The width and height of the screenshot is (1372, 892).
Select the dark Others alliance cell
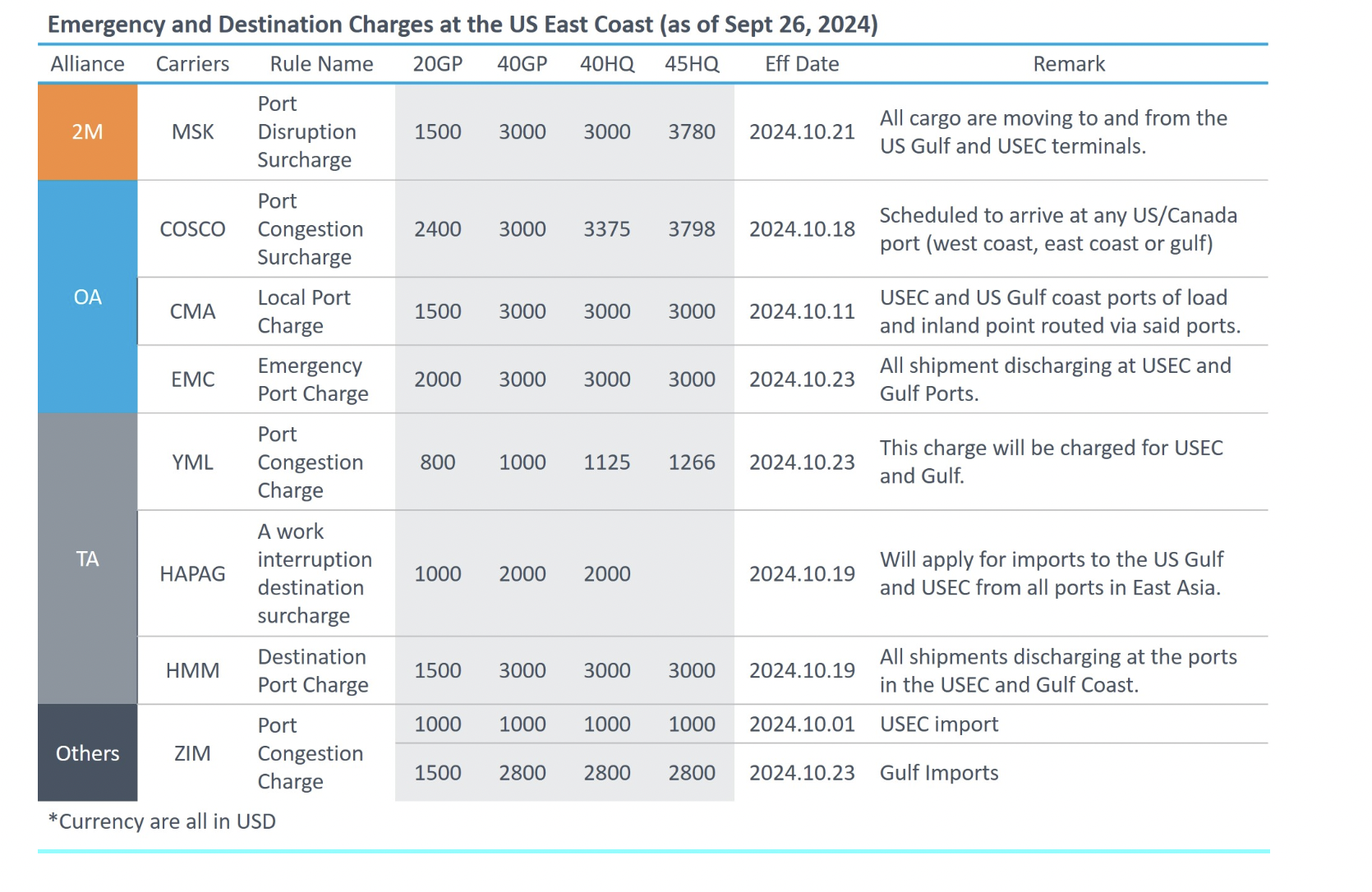(88, 752)
